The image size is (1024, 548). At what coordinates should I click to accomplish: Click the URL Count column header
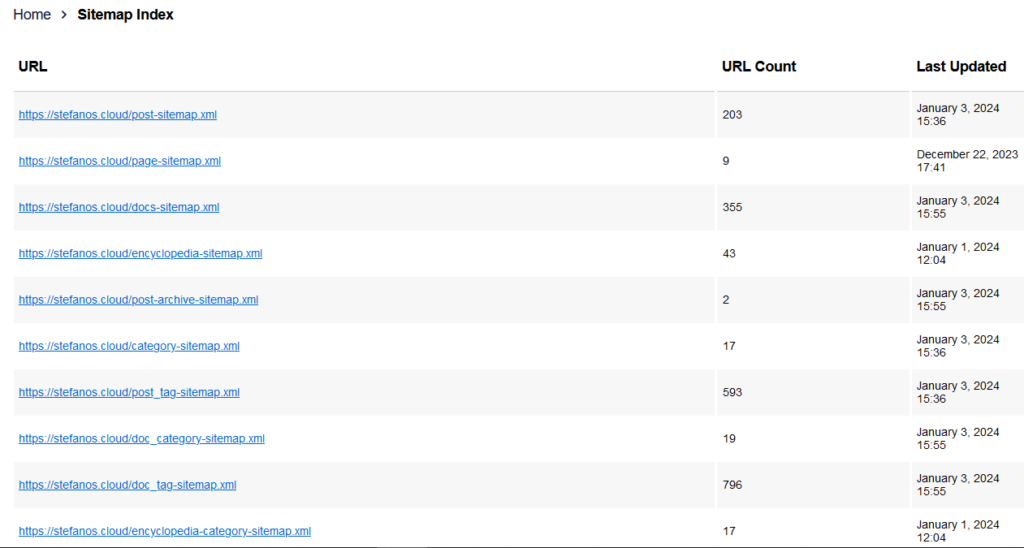click(x=759, y=67)
